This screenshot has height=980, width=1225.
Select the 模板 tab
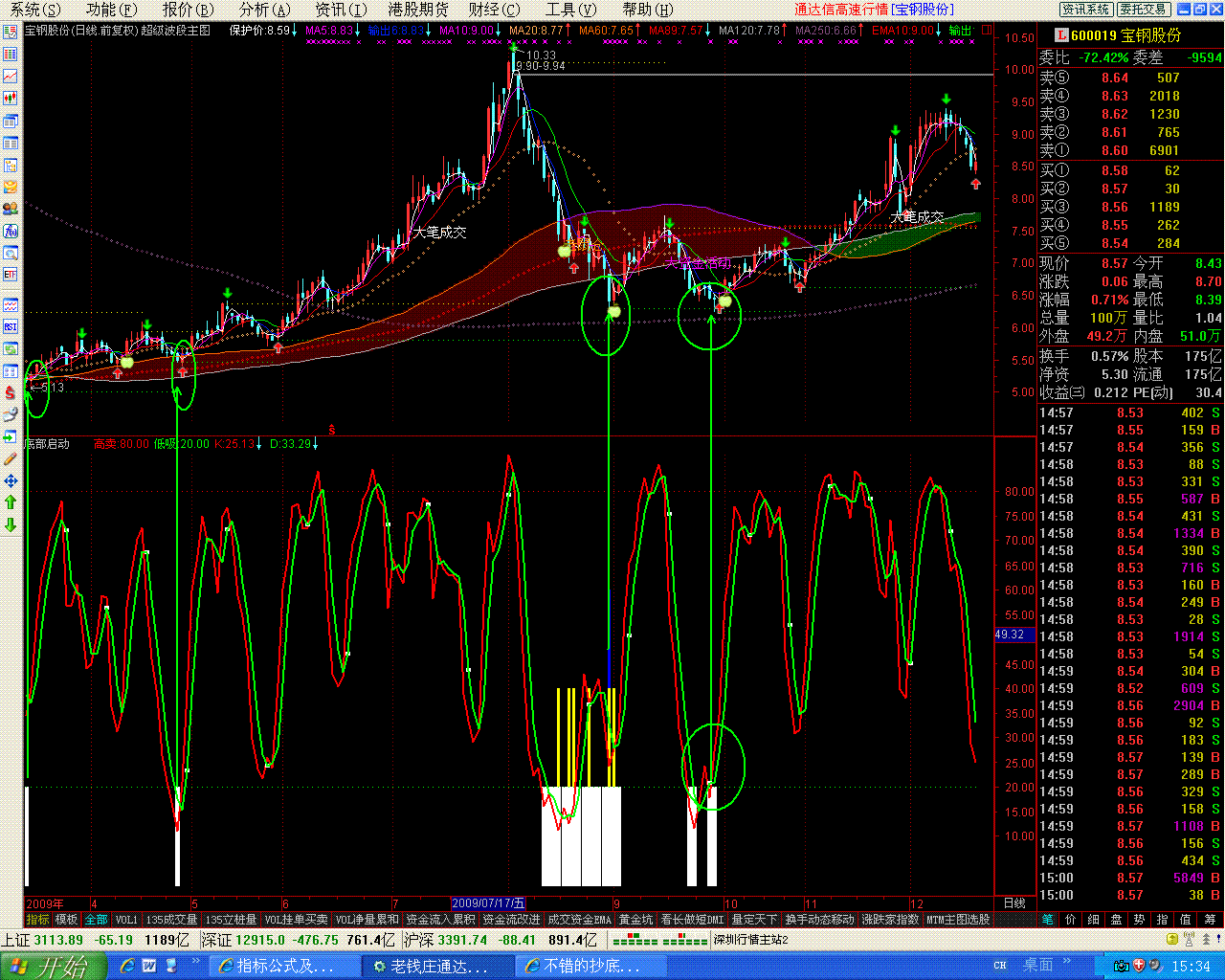(67, 920)
